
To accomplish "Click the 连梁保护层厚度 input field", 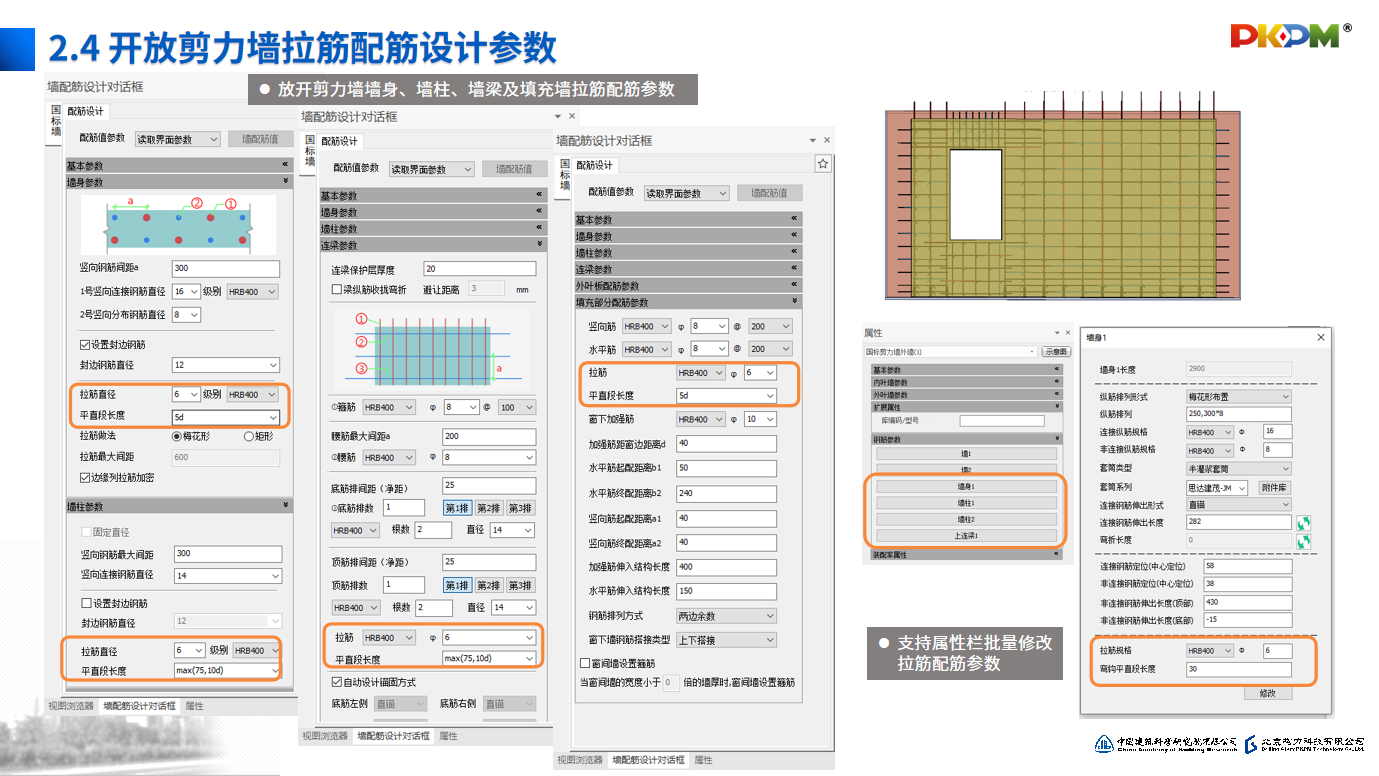I will click(478, 269).
